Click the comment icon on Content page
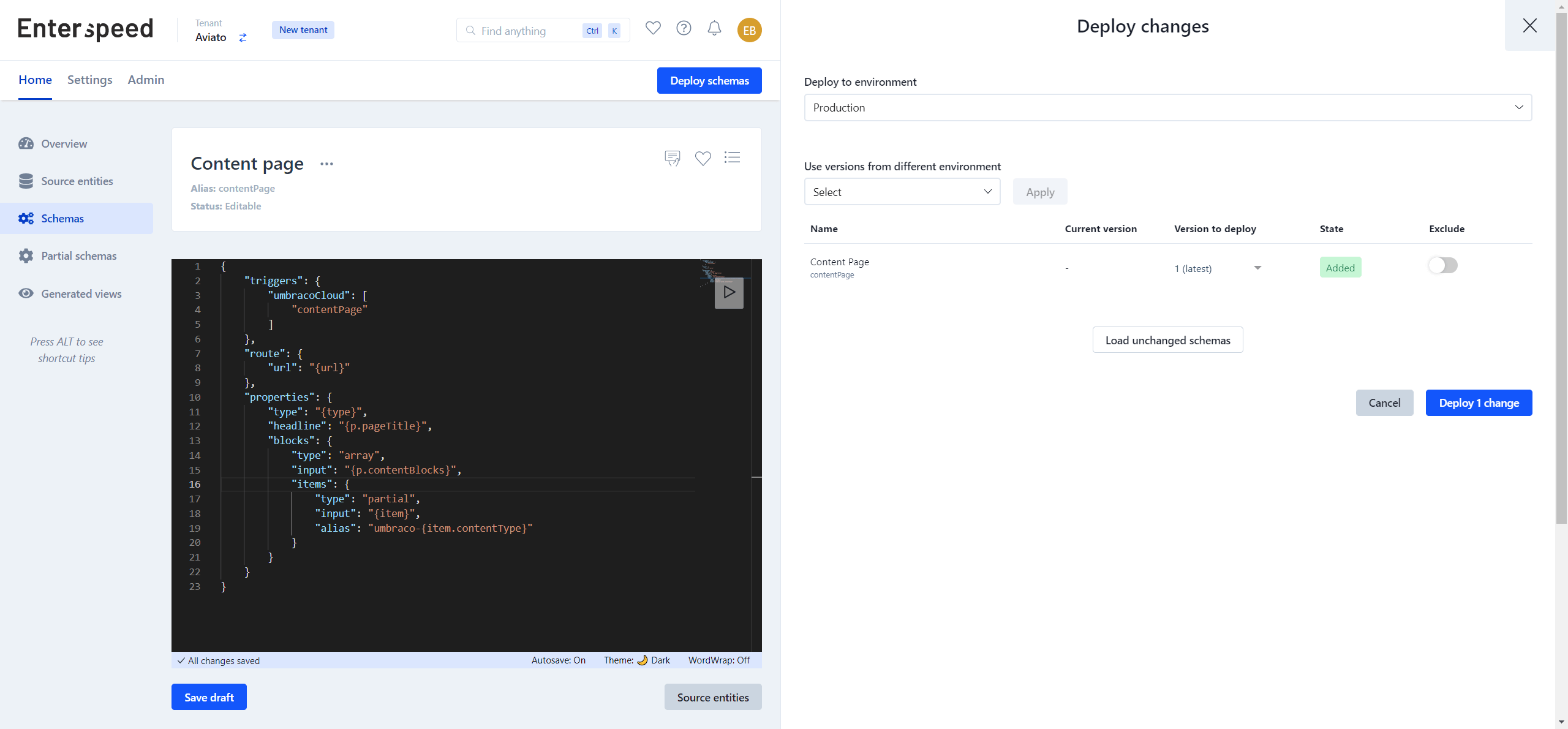1568x729 pixels. pos(672,158)
